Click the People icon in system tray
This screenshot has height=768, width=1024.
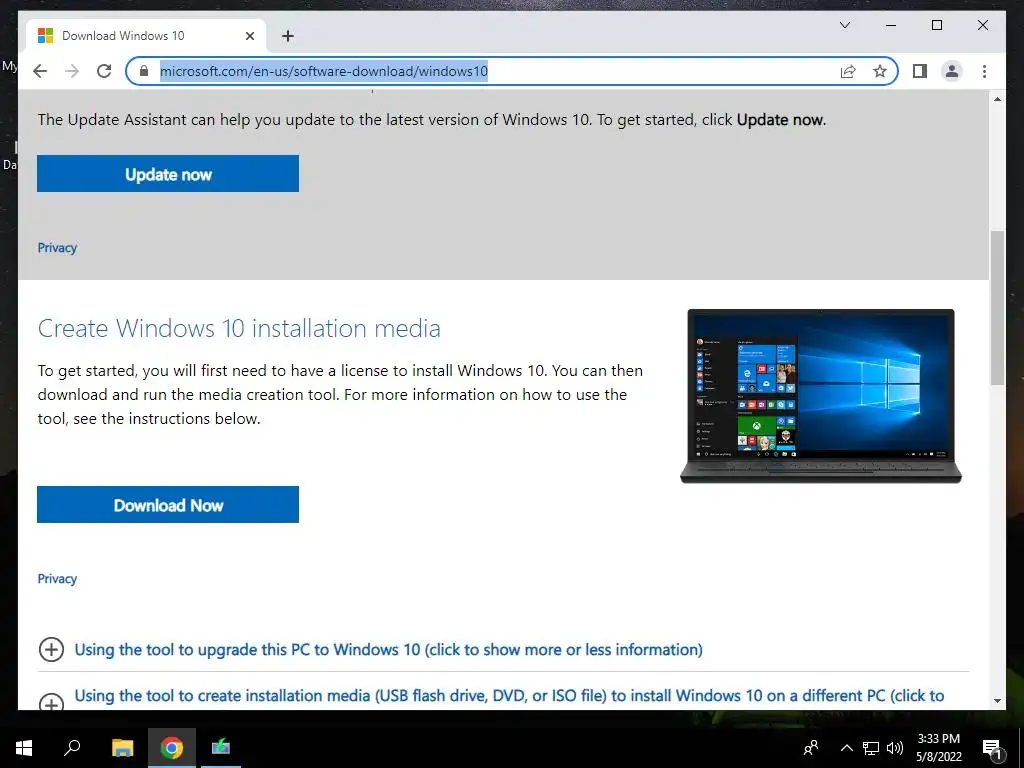point(811,748)
